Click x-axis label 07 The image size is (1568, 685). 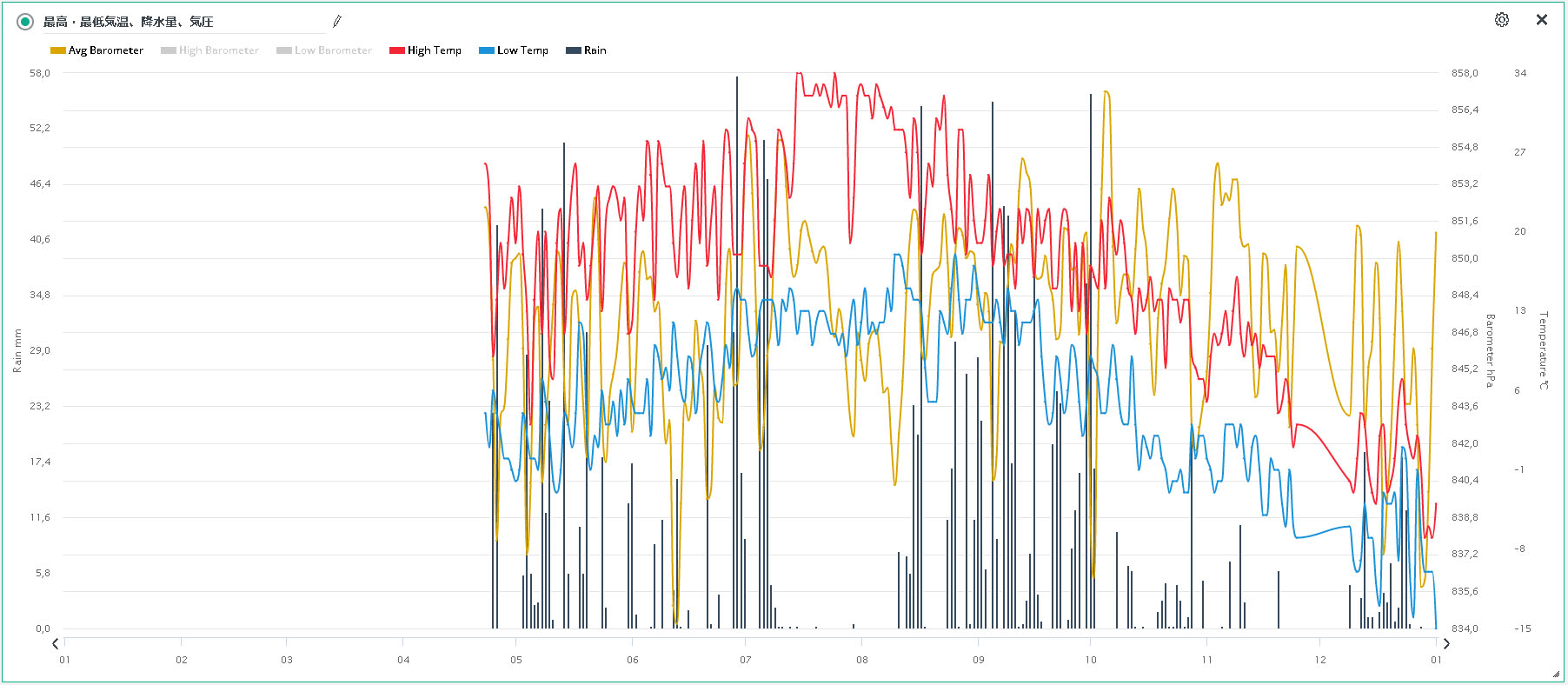746,660
